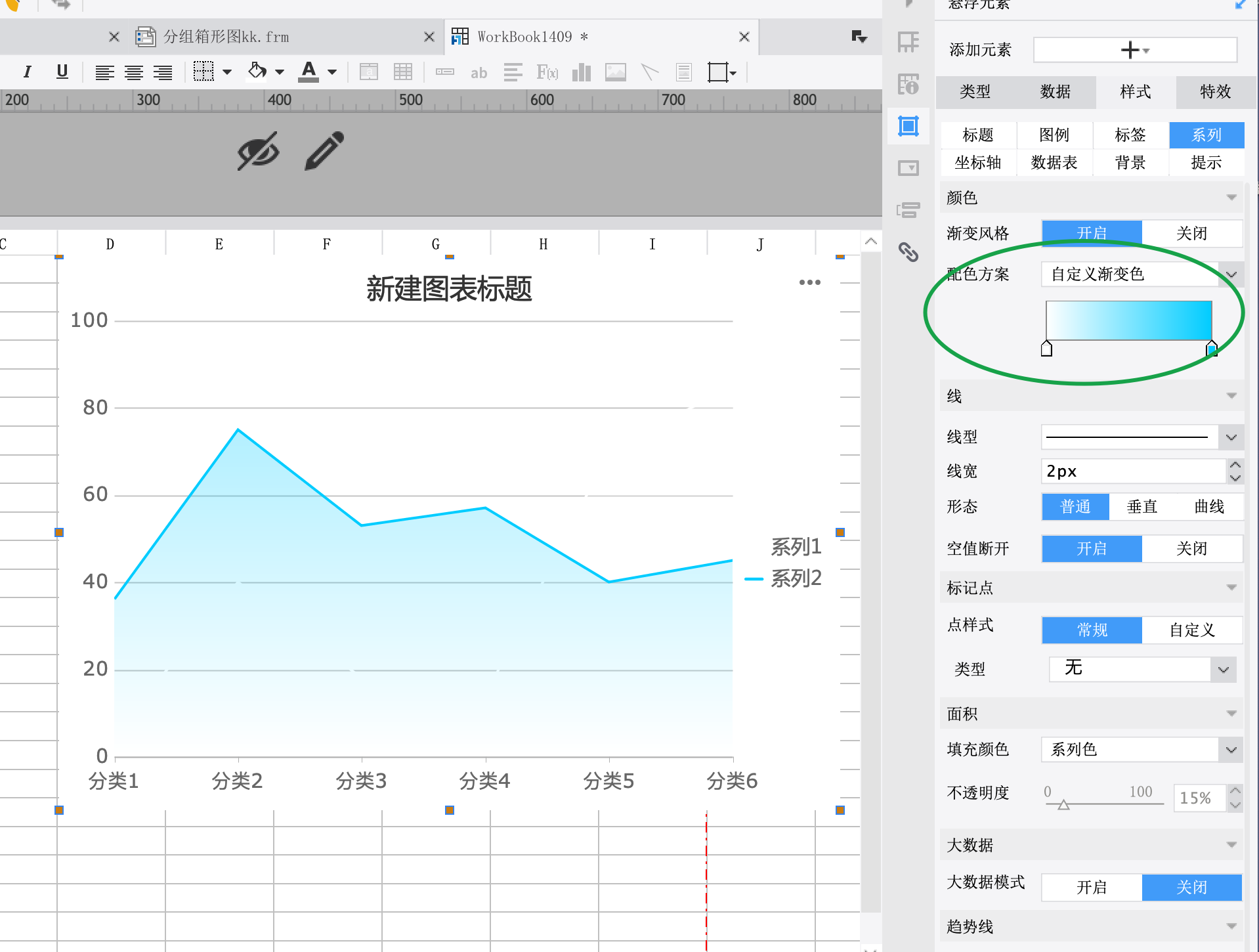This screenshot has height=952, width=1259.
Task: Open the cell element side panel icon
Action: tap(908, 43)
